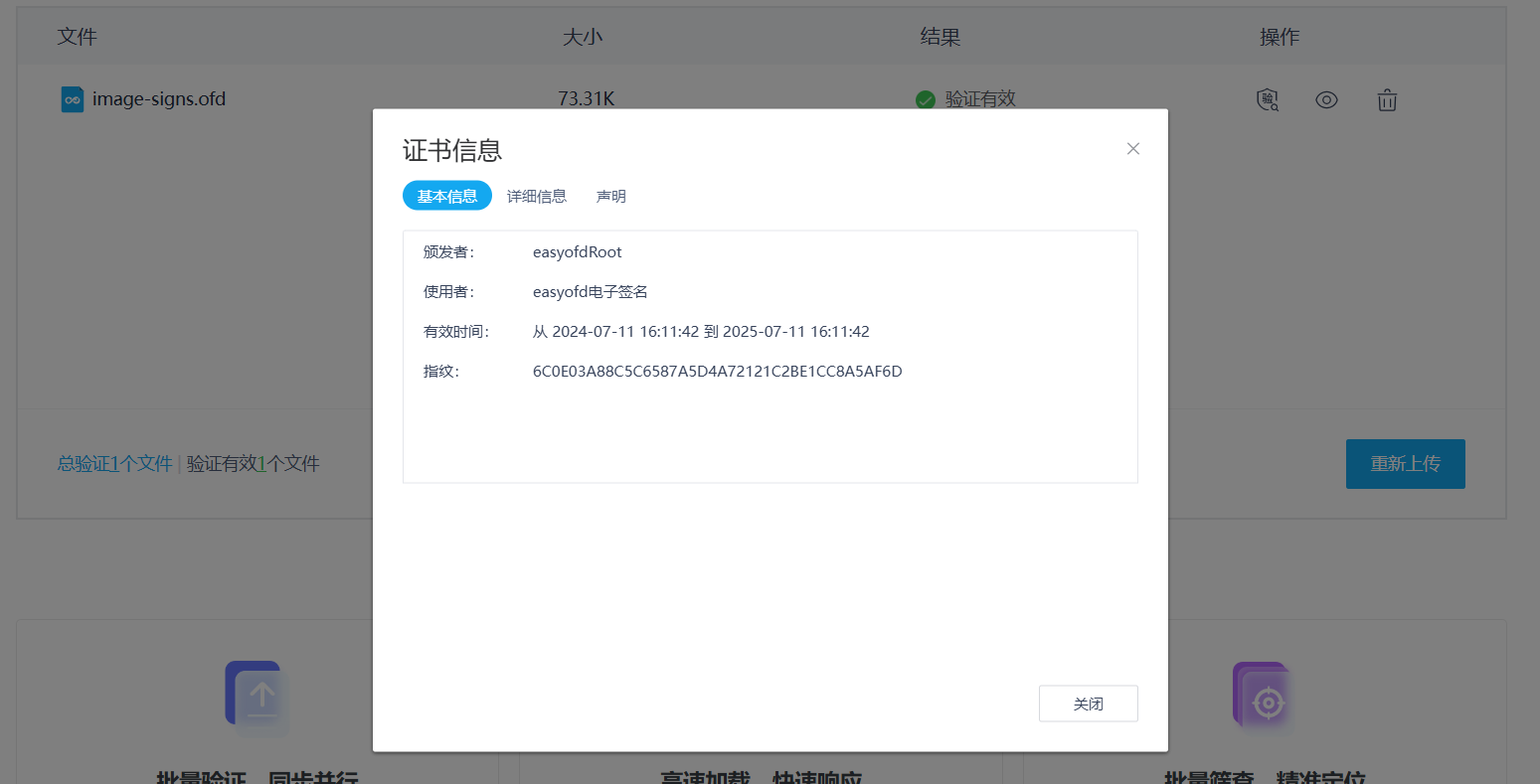
Task: Select the 文件 column header
Action: coord(77,35)
